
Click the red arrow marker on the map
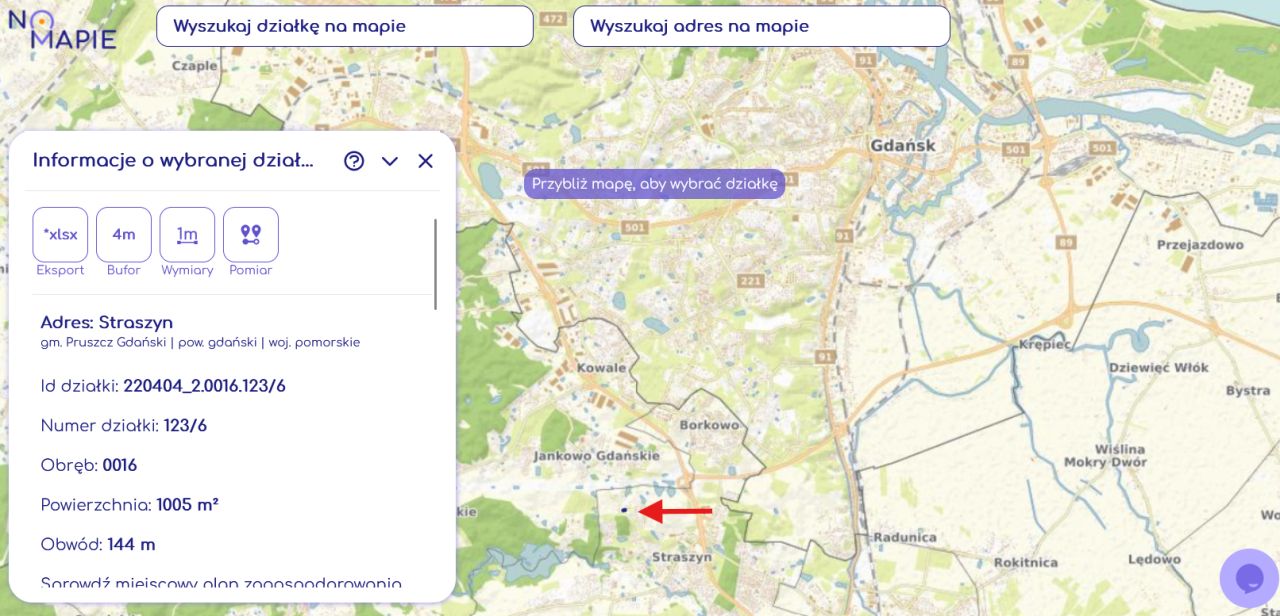pyautogui.click(x=678, y=511)
